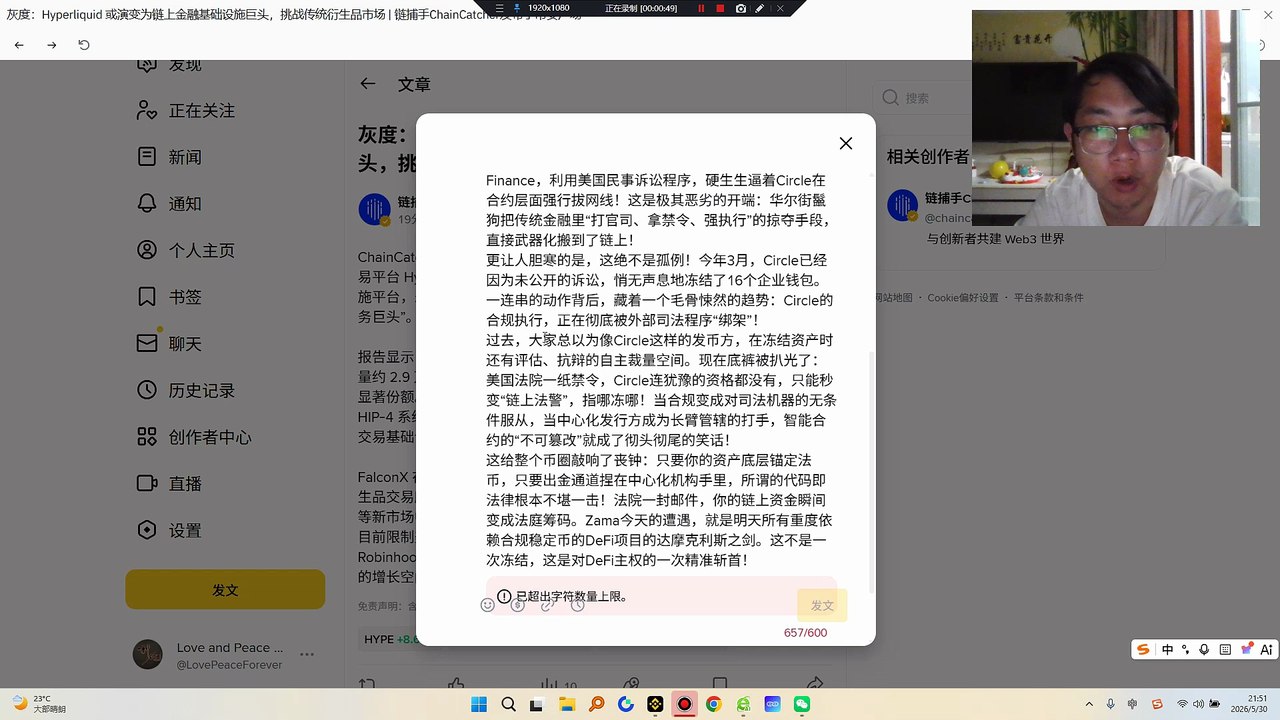Click inside the composer text area
The width and height of the screenshot is (1280, 720).
(x=661, y=370)
